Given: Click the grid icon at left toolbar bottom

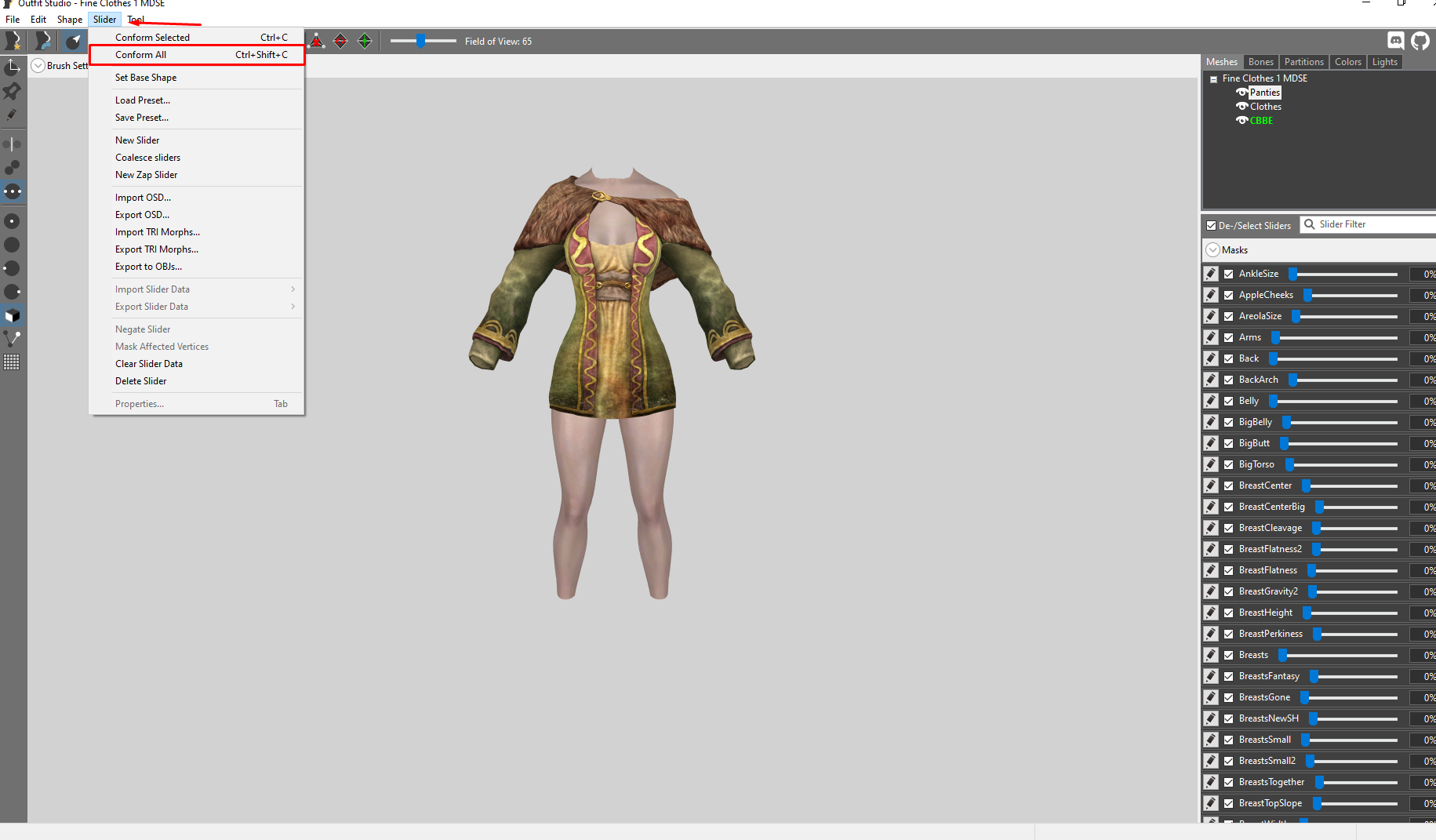Looking at the screenshot, I should click(x=13, y=362).
